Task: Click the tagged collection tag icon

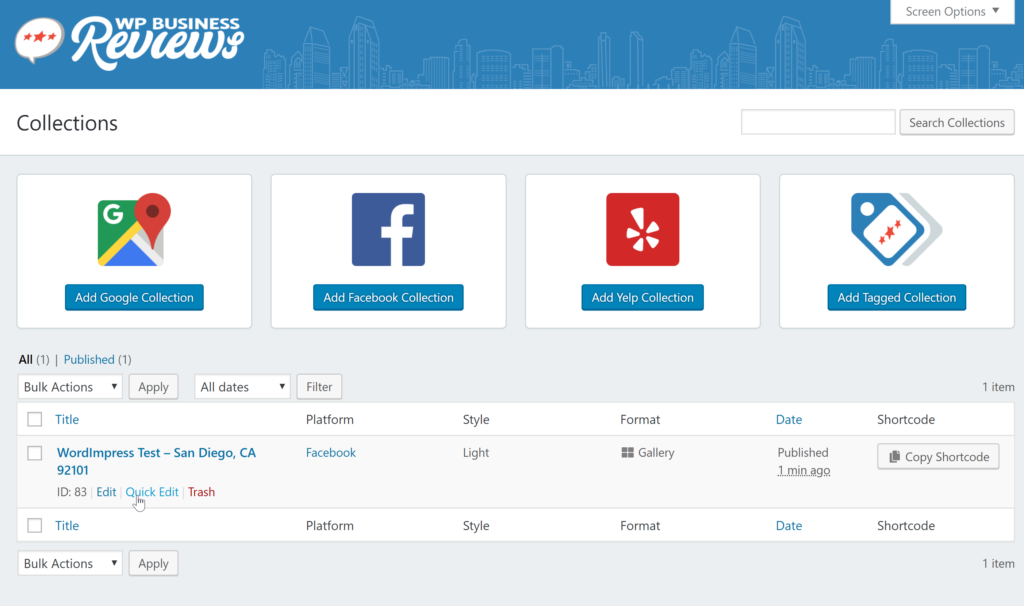Action: coord(897,229)
